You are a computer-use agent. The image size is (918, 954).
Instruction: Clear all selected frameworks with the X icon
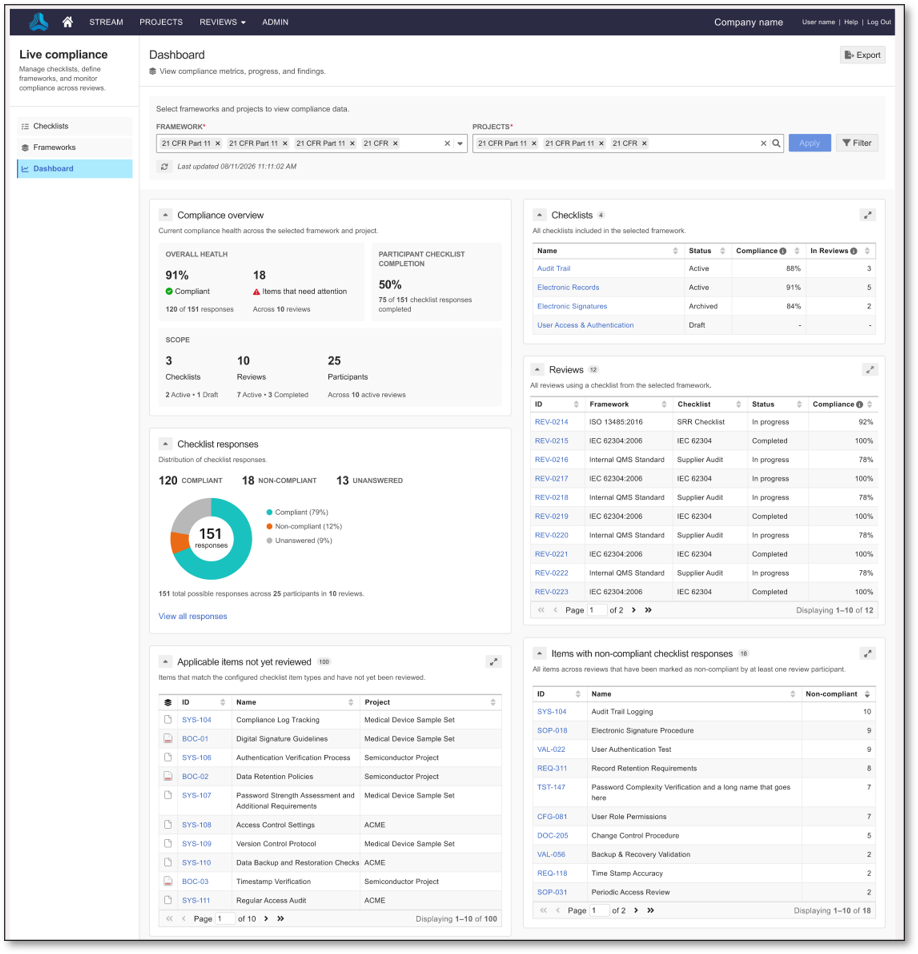(447, 143)
